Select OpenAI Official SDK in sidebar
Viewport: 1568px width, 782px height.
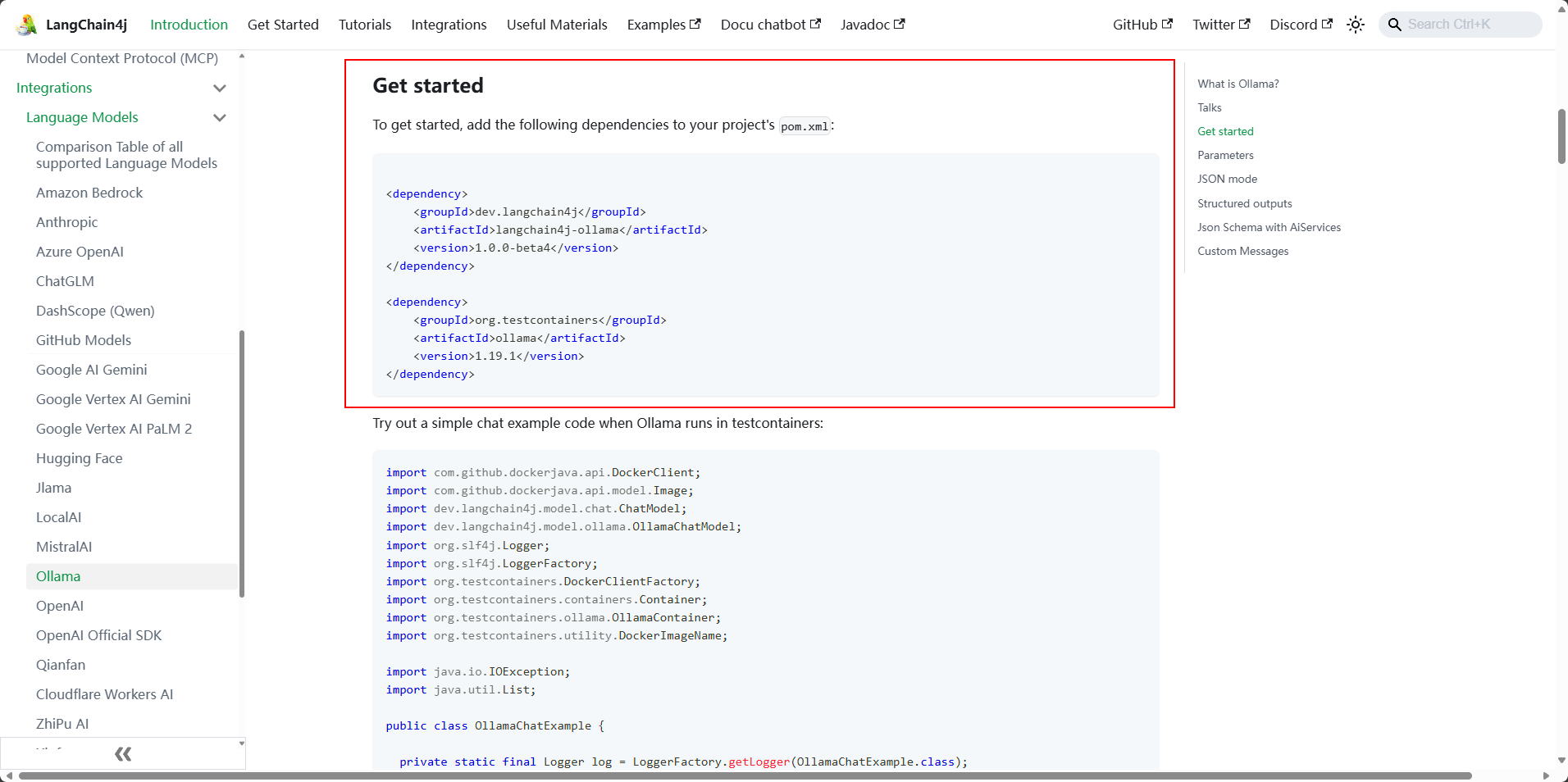[98, 635]
